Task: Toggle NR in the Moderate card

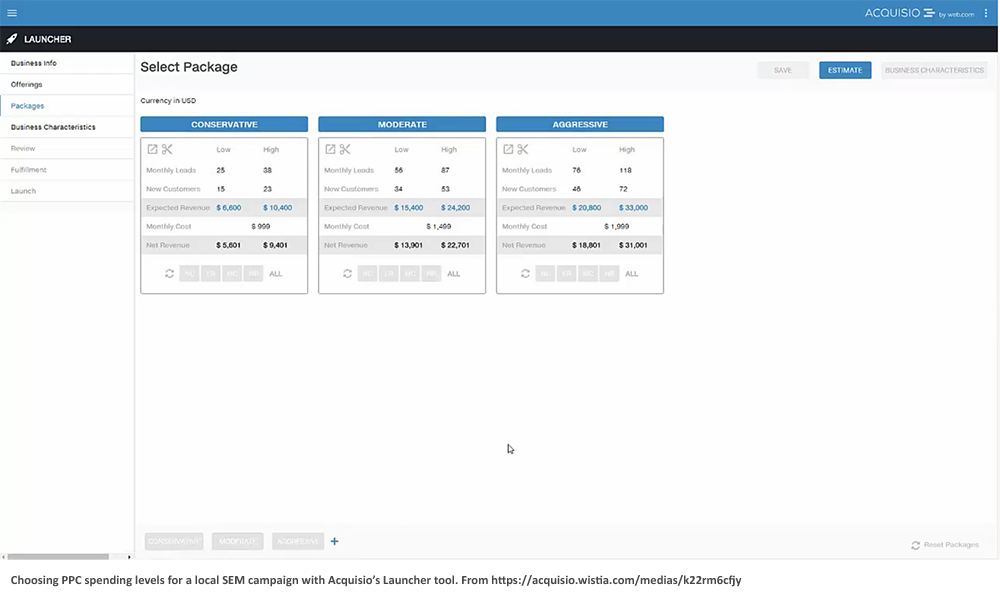Action: pos(431,274)
